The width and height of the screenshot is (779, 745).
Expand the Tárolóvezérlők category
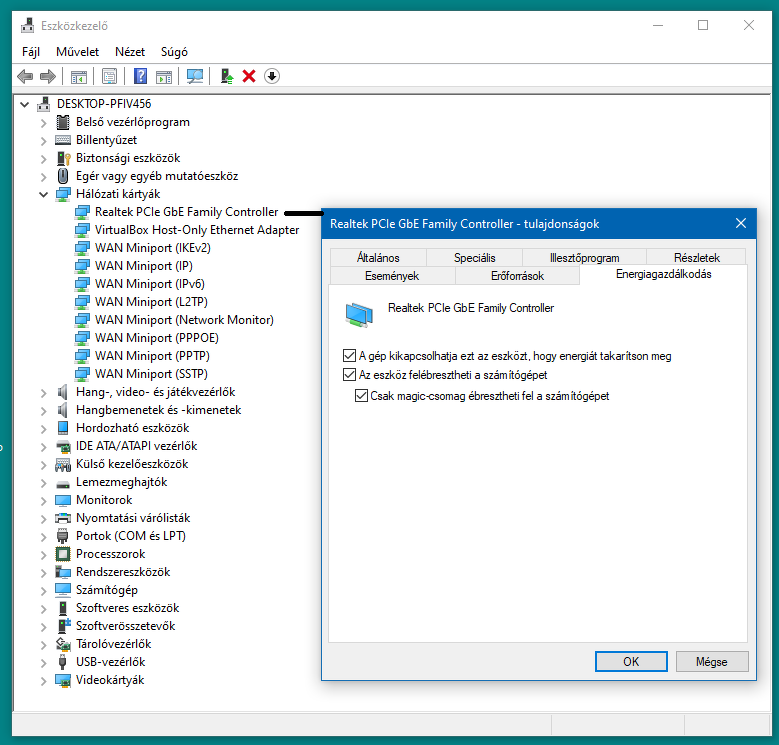click(x=43, y=645)
